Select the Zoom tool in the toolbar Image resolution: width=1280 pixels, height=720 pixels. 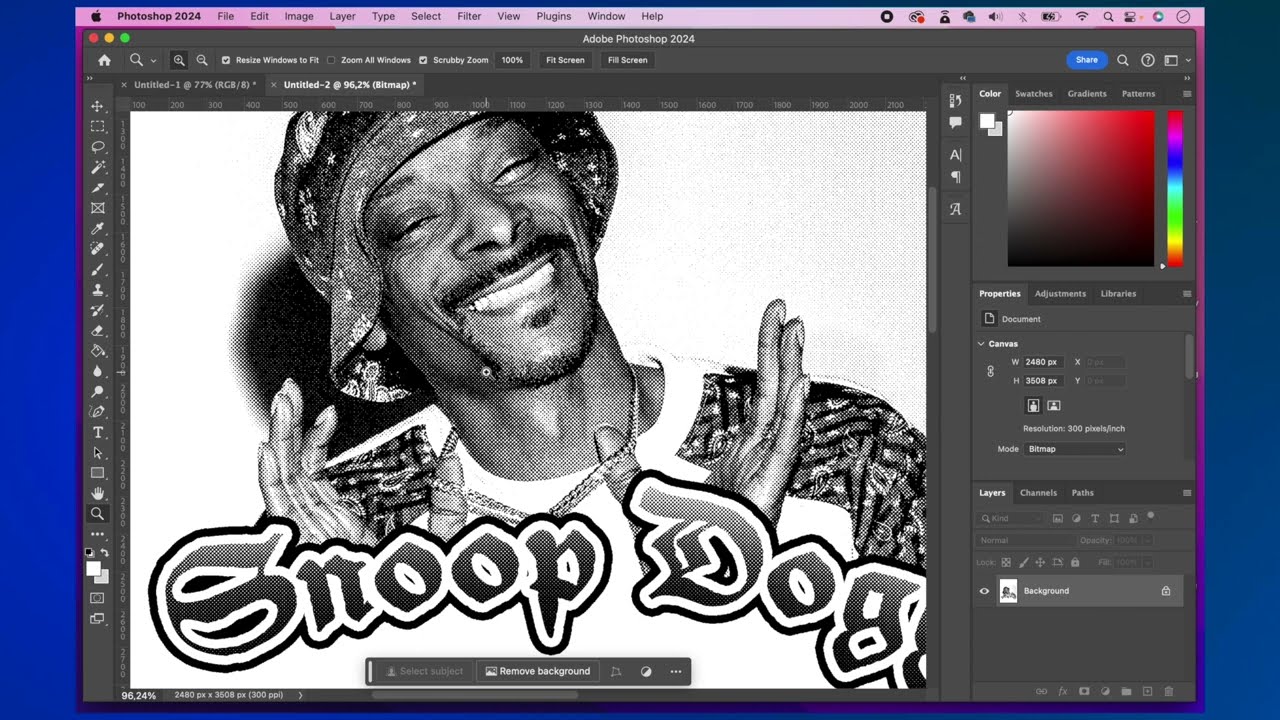coord(98,514)
